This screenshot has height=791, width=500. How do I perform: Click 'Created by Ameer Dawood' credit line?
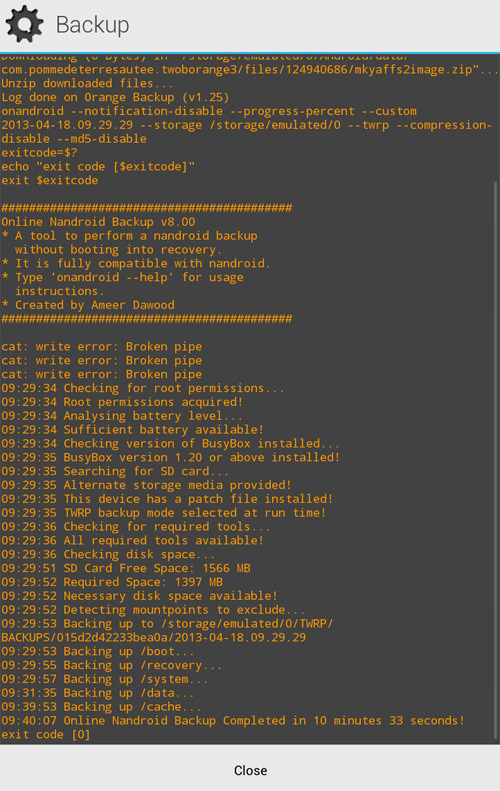click(x=88, y=305)
